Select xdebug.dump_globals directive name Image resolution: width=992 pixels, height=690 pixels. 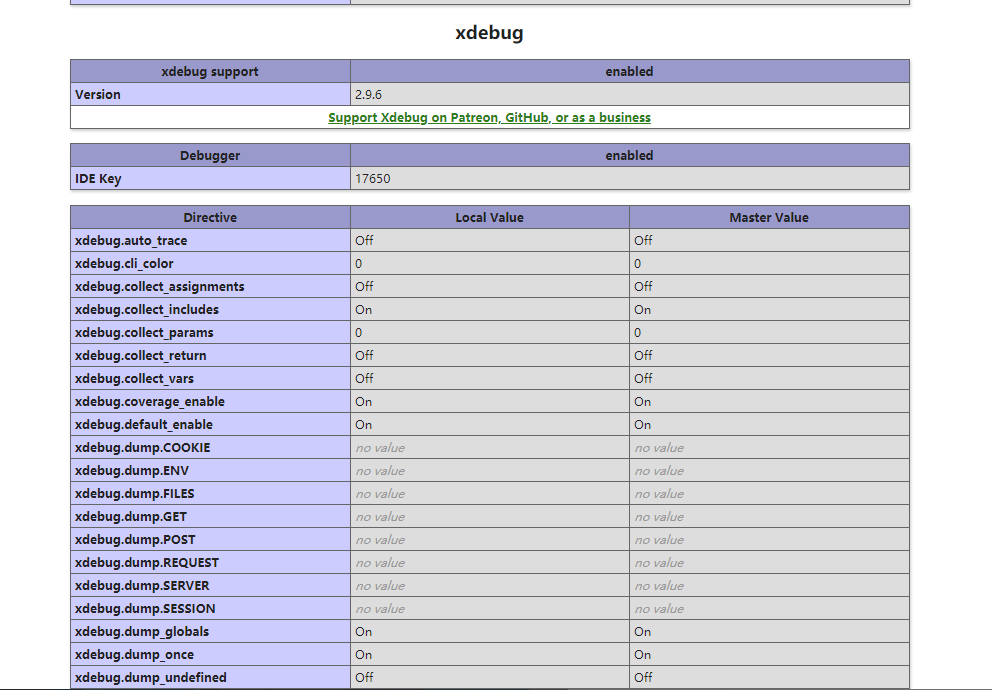pyautogui.click(x=142, y=632)
